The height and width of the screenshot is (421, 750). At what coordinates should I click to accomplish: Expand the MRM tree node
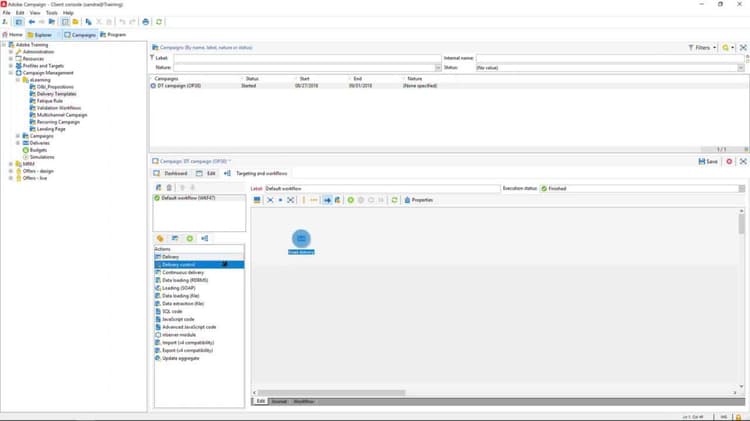pyautogui.click(x=11, y=164)
